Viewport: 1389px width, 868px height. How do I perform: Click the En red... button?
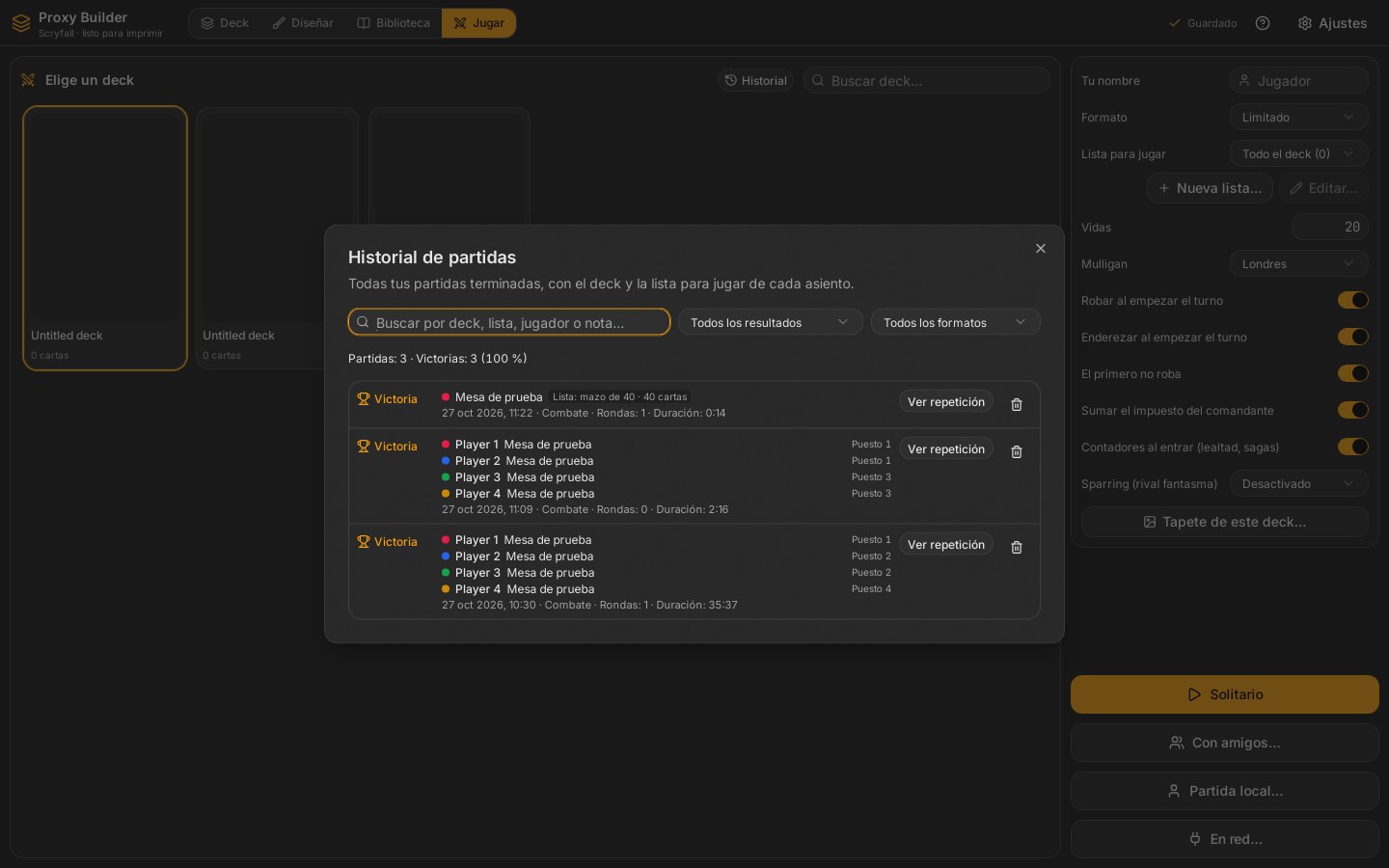(1224, 839)
